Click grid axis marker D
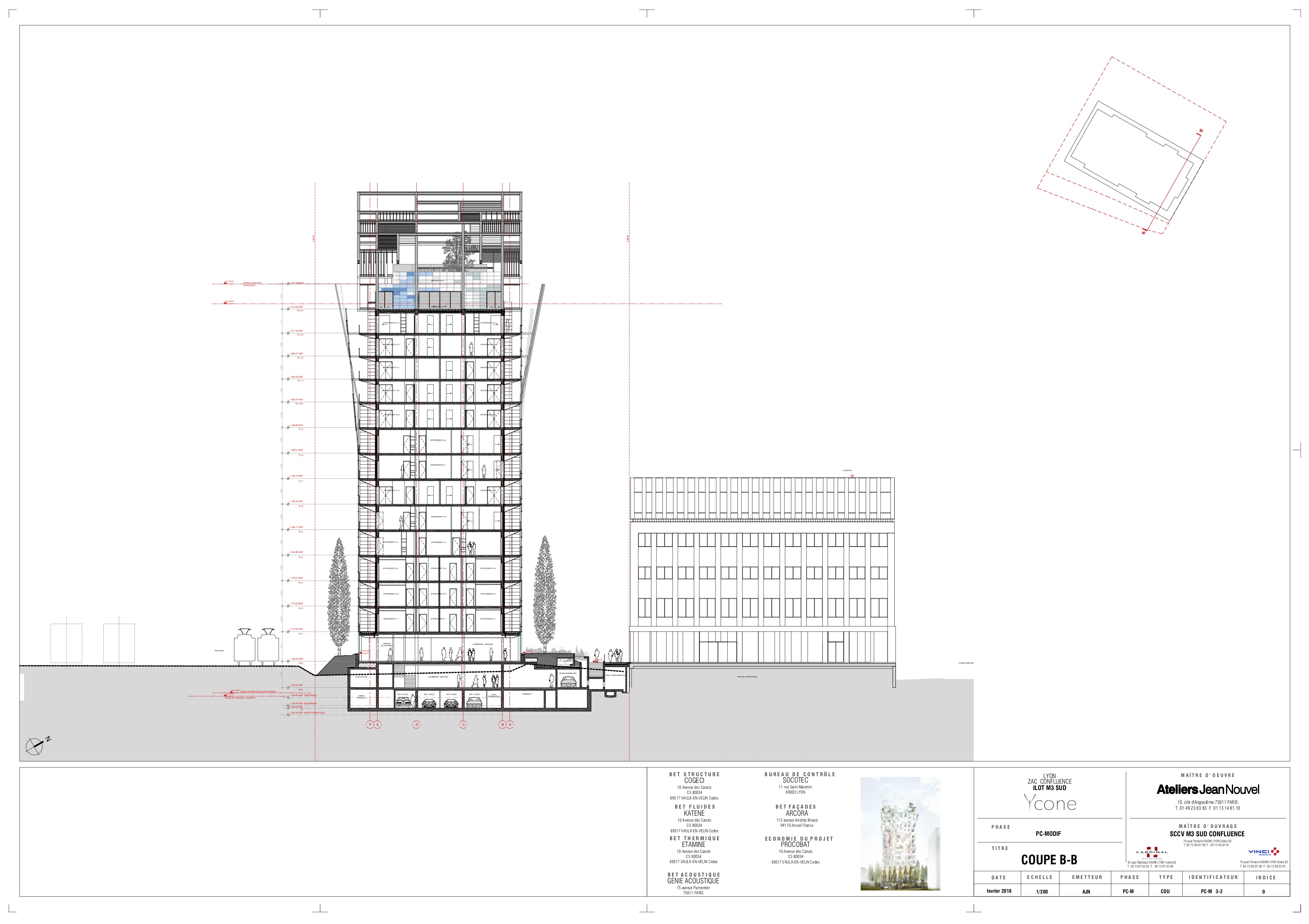This screenshot has width=1309, height=924. point(417,725)
